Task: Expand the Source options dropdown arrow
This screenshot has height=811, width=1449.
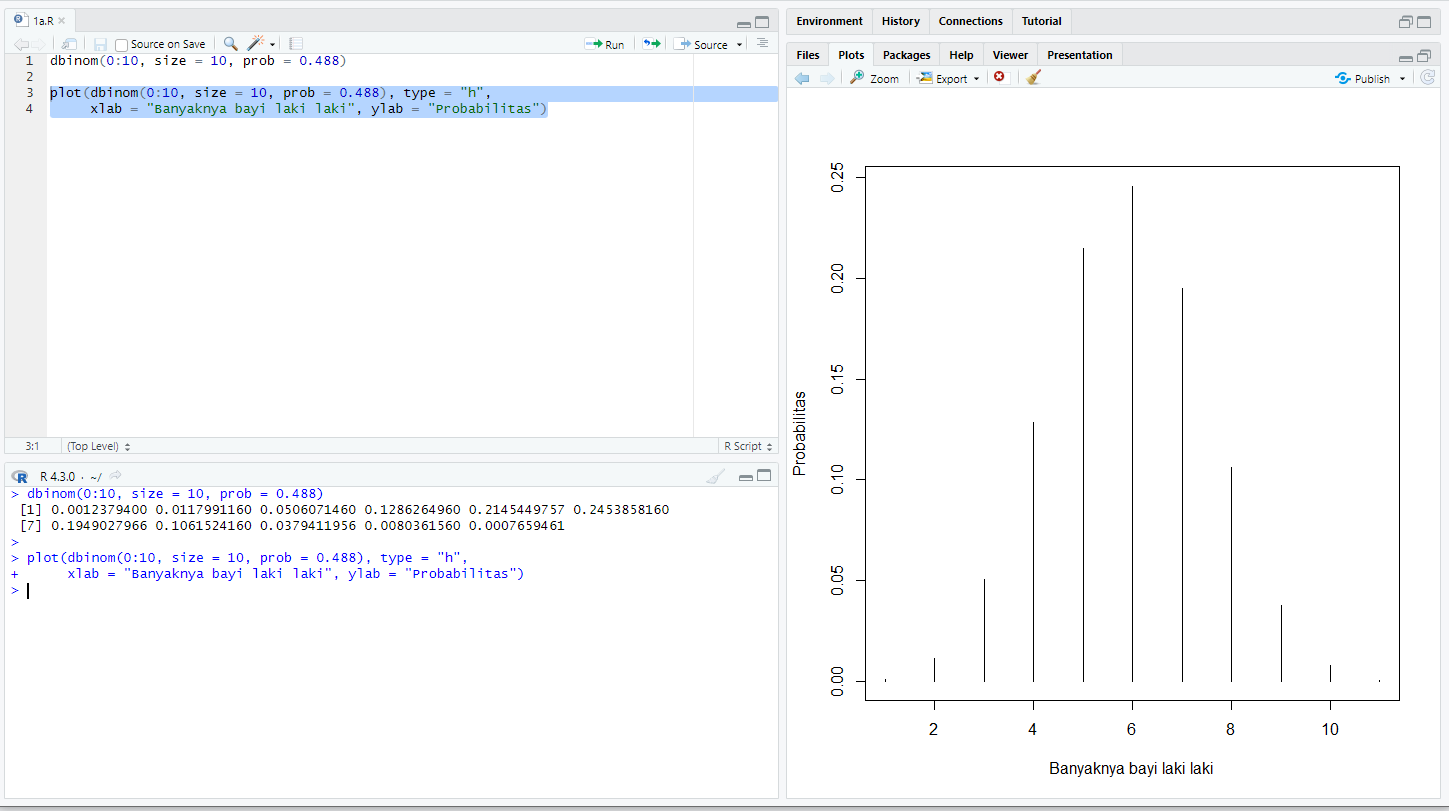Action: [x=740, y=45]
